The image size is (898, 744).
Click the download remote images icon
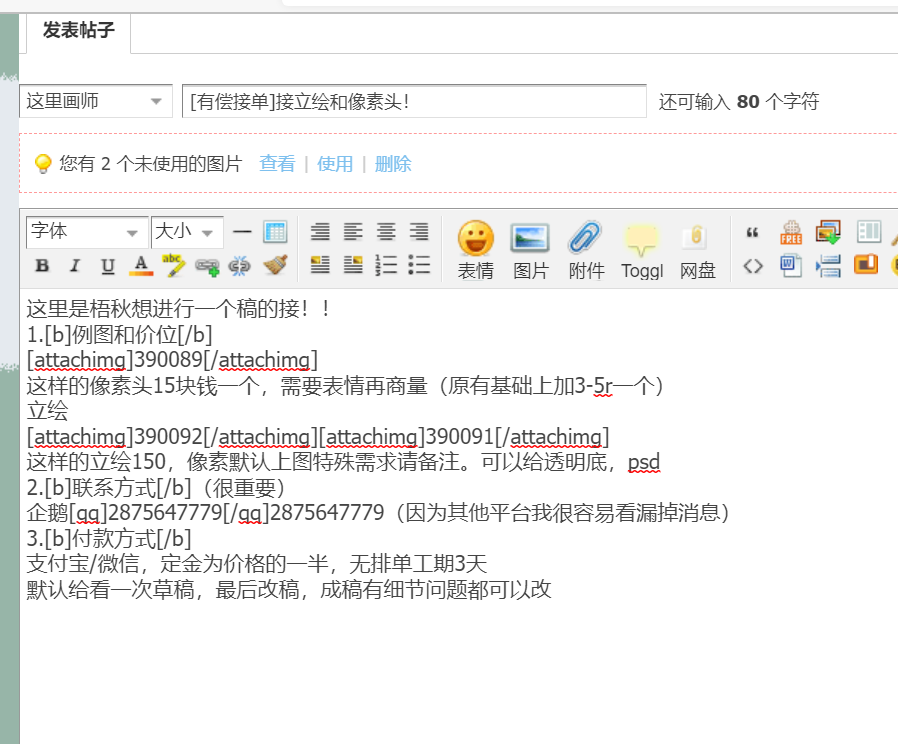click(828, 233)
